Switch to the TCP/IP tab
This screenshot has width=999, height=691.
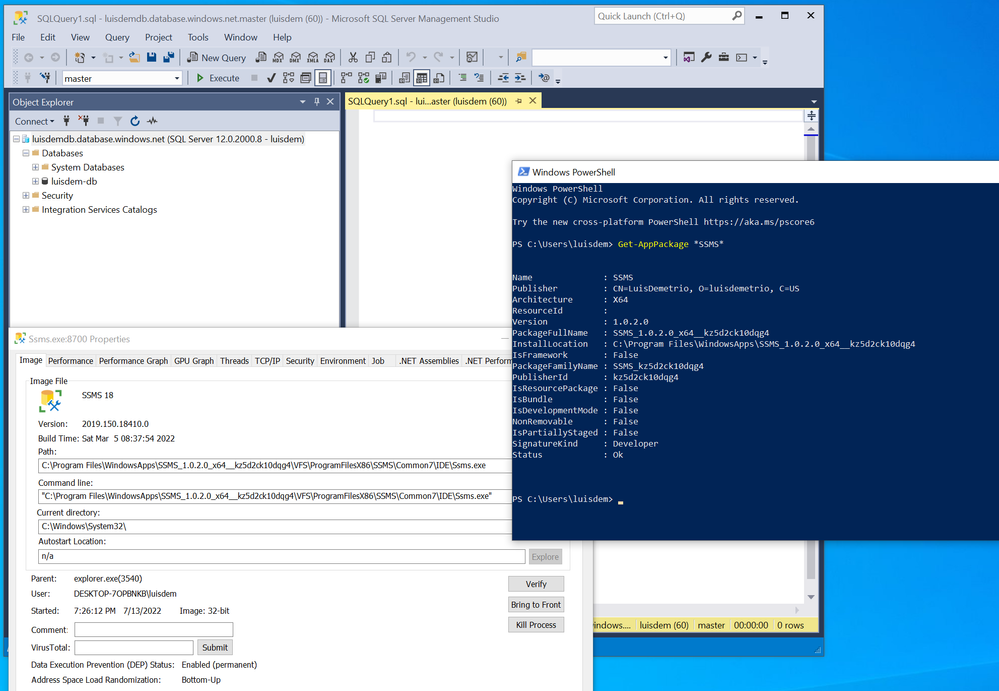tap(268, 361)
